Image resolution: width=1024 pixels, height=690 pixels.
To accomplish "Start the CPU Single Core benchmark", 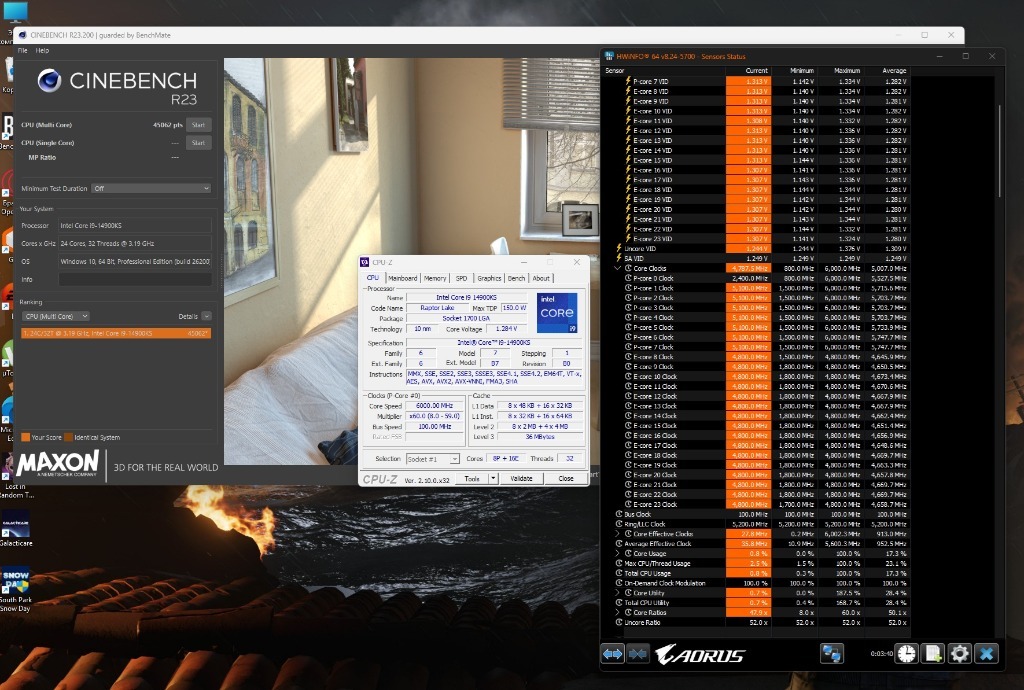I will pos(199,142).
